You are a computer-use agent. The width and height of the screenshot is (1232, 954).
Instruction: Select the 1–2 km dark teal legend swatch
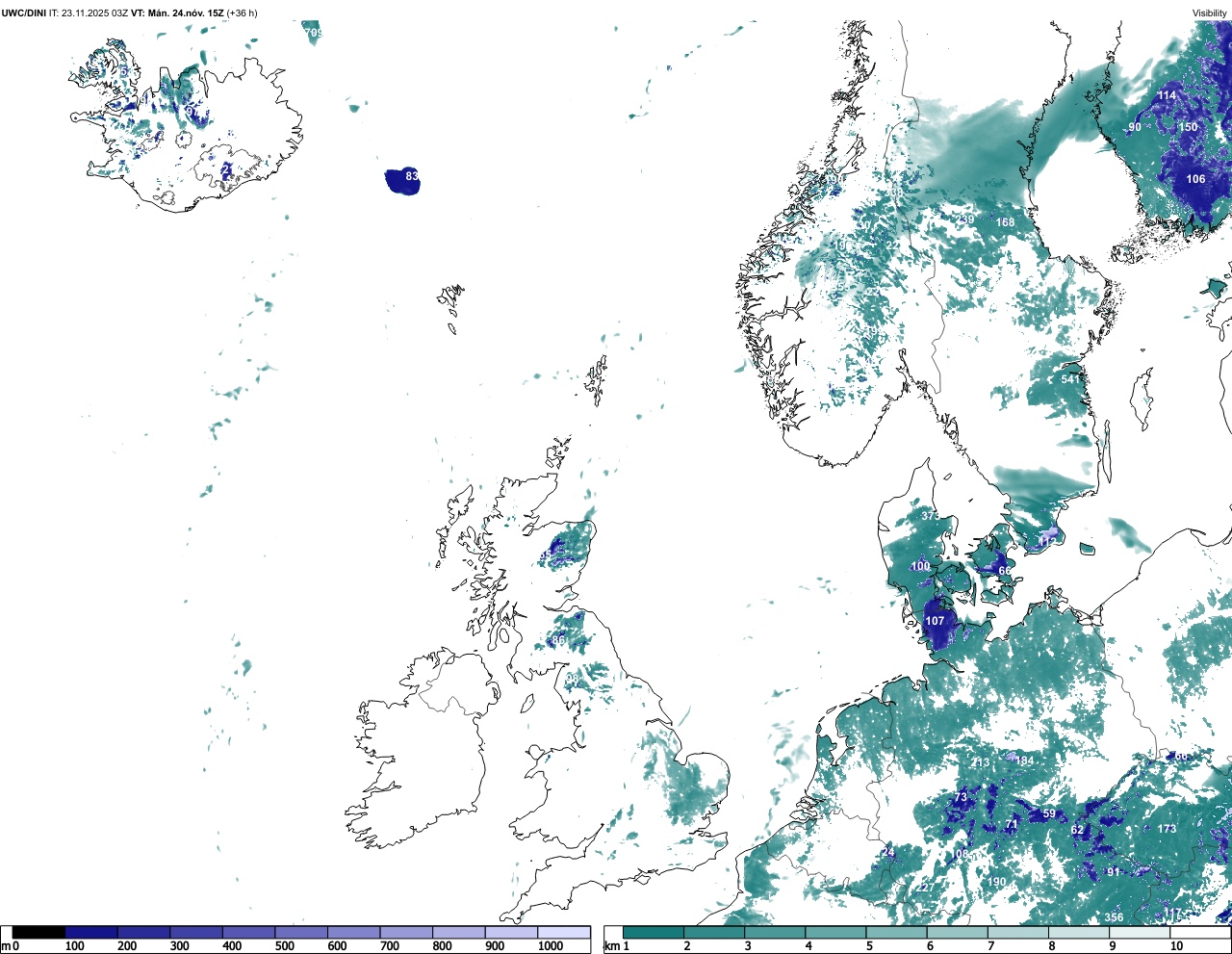(654, 933)
